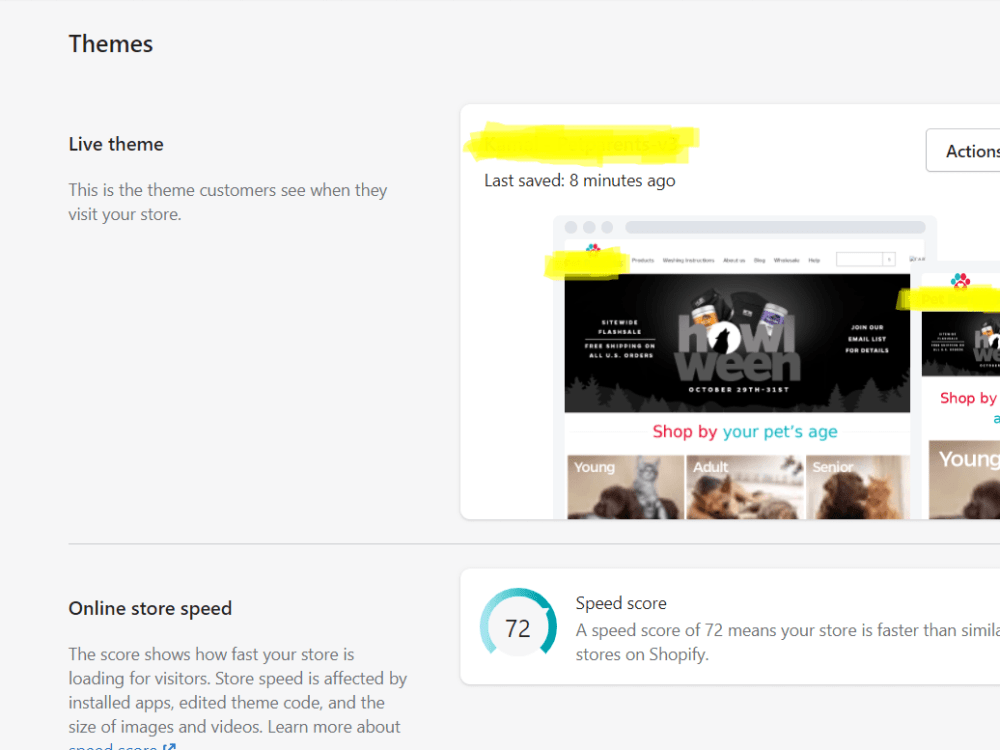Click the 'Themes' page heading

[111, 44]
